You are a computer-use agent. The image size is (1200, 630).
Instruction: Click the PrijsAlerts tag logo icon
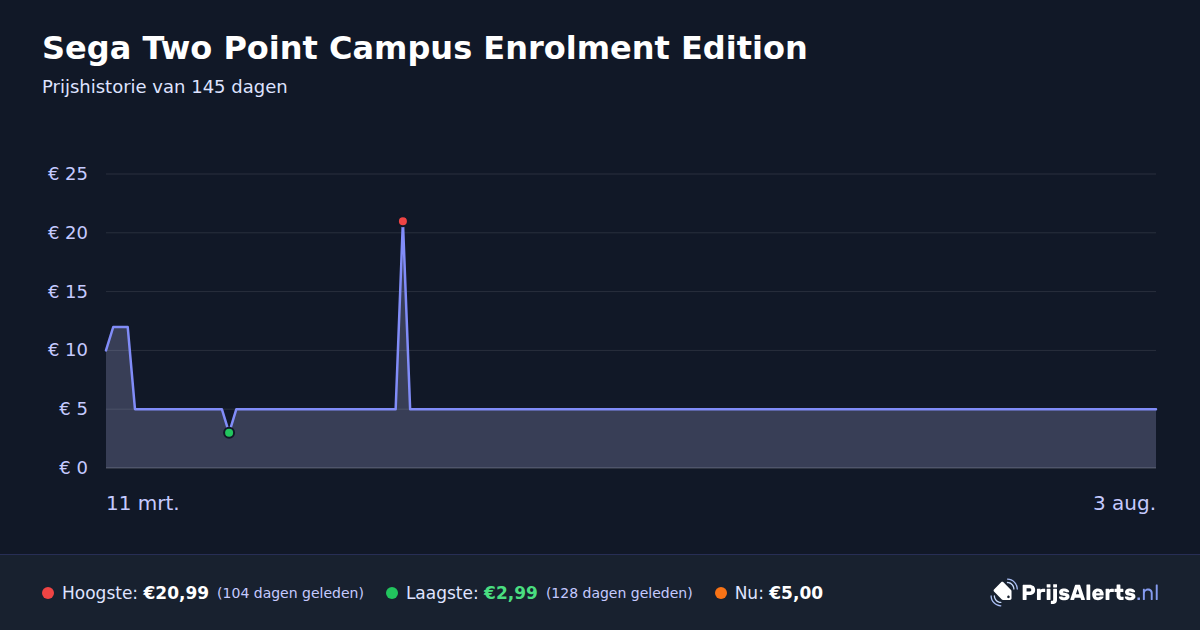pos(1003,593)
